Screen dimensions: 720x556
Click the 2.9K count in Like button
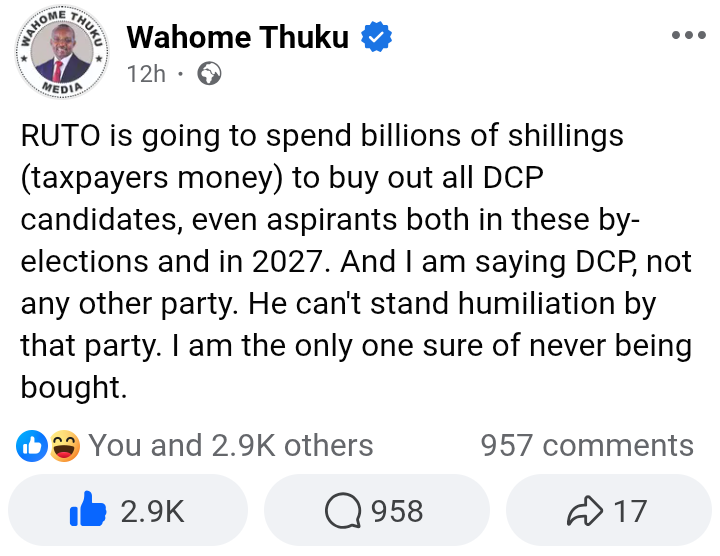tap(152, 511)
